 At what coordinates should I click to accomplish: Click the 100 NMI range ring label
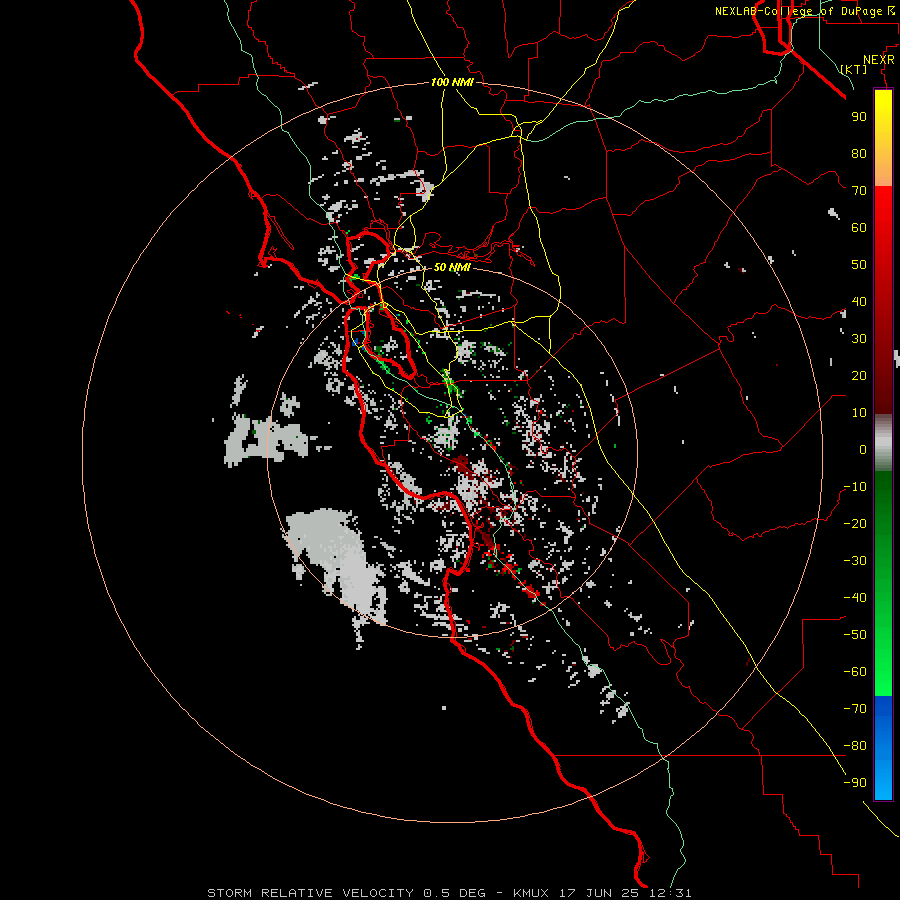(x=452, y=82)
